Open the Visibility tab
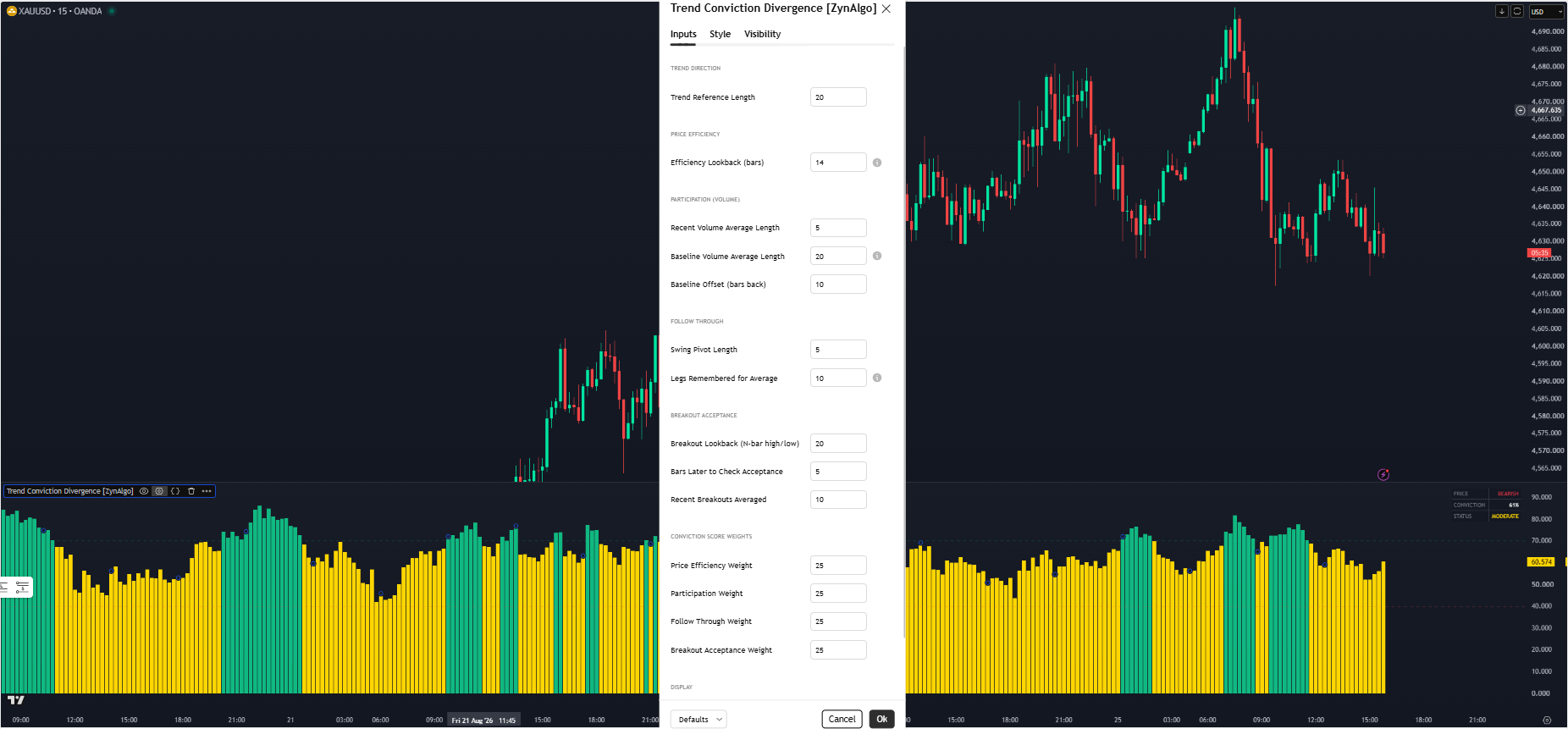Image resolution: width=1568 pixels, height=729 pixels. [x=762, y=34]
